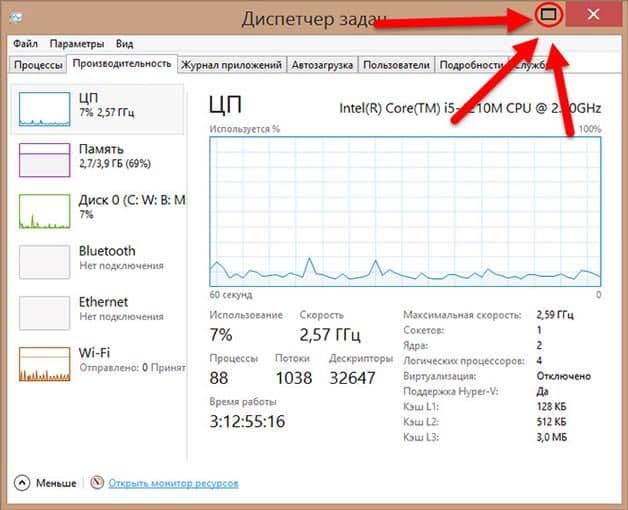This screenshot has width=628, height=510.
Task: Click the uptime value 3:12:55:16
Action: [x=247, y=421]
